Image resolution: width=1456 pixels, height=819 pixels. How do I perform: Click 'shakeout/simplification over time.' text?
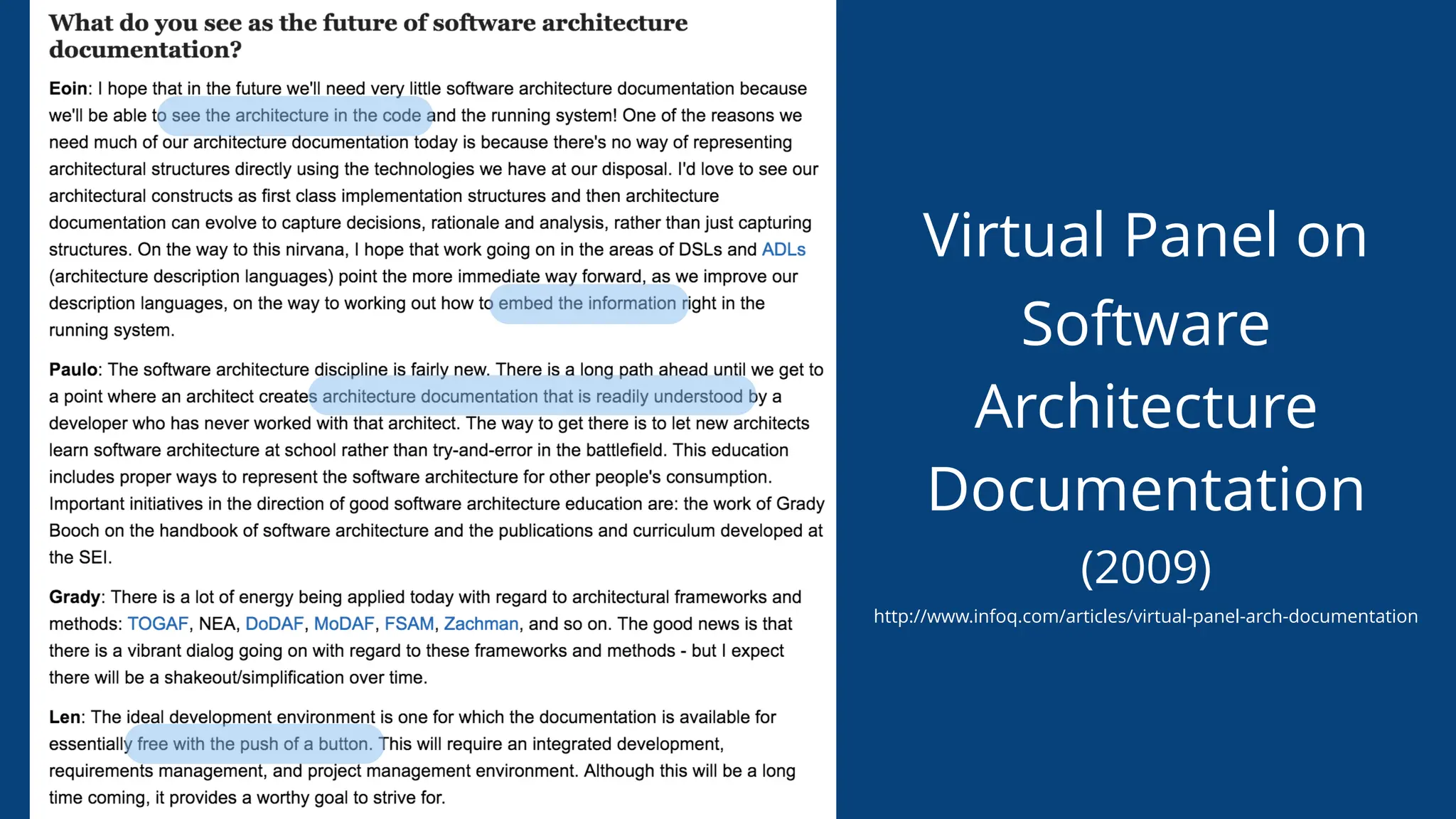pyautogui.click(x=296, y=678)
